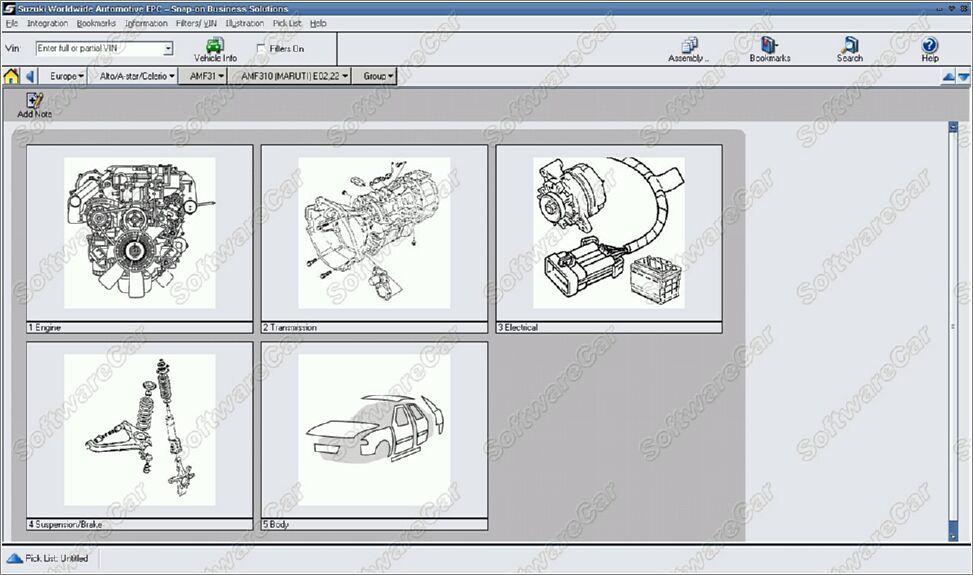Enable the Filters On checkbox
The height and width of the screenshot is (575, 973).
tap(261, 48)
